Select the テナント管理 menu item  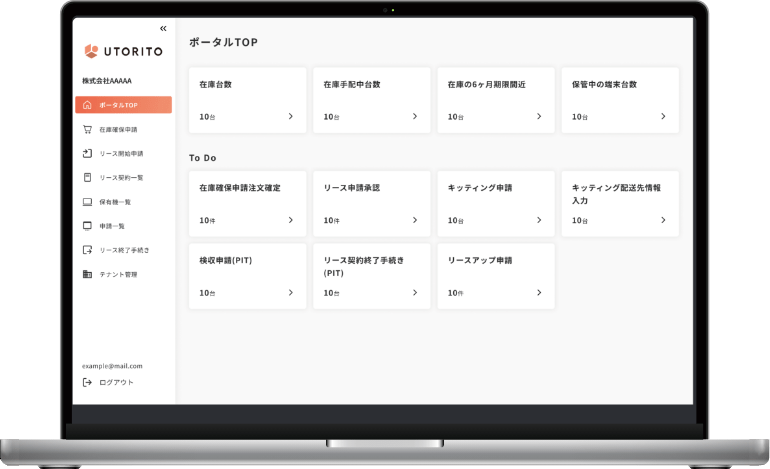click(x=118, y=274)
